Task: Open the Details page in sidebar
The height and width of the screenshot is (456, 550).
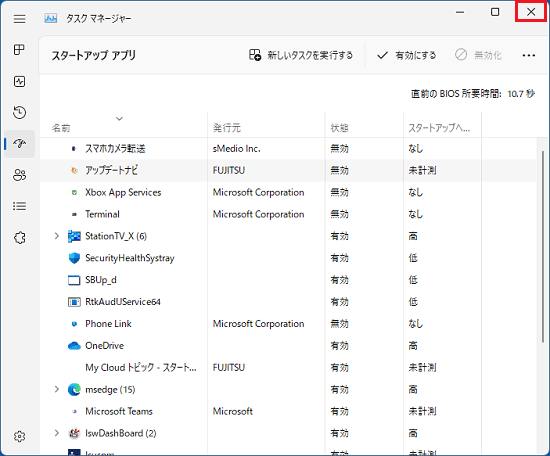Action: 20,206
